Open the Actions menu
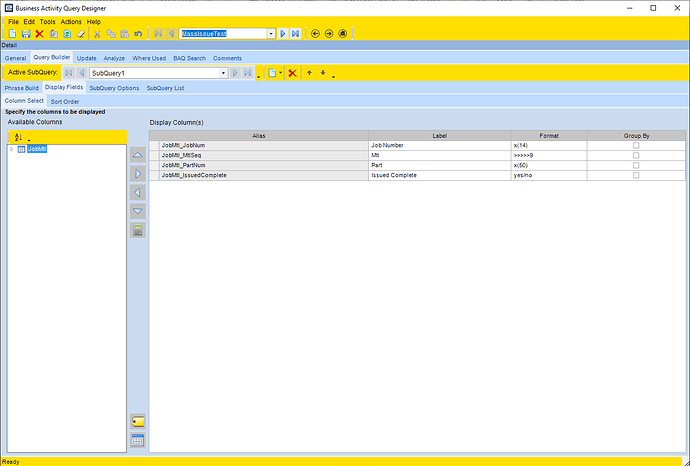Image resolution: width=690 pixels, height=466 pixels. click(x=71, y=21)
